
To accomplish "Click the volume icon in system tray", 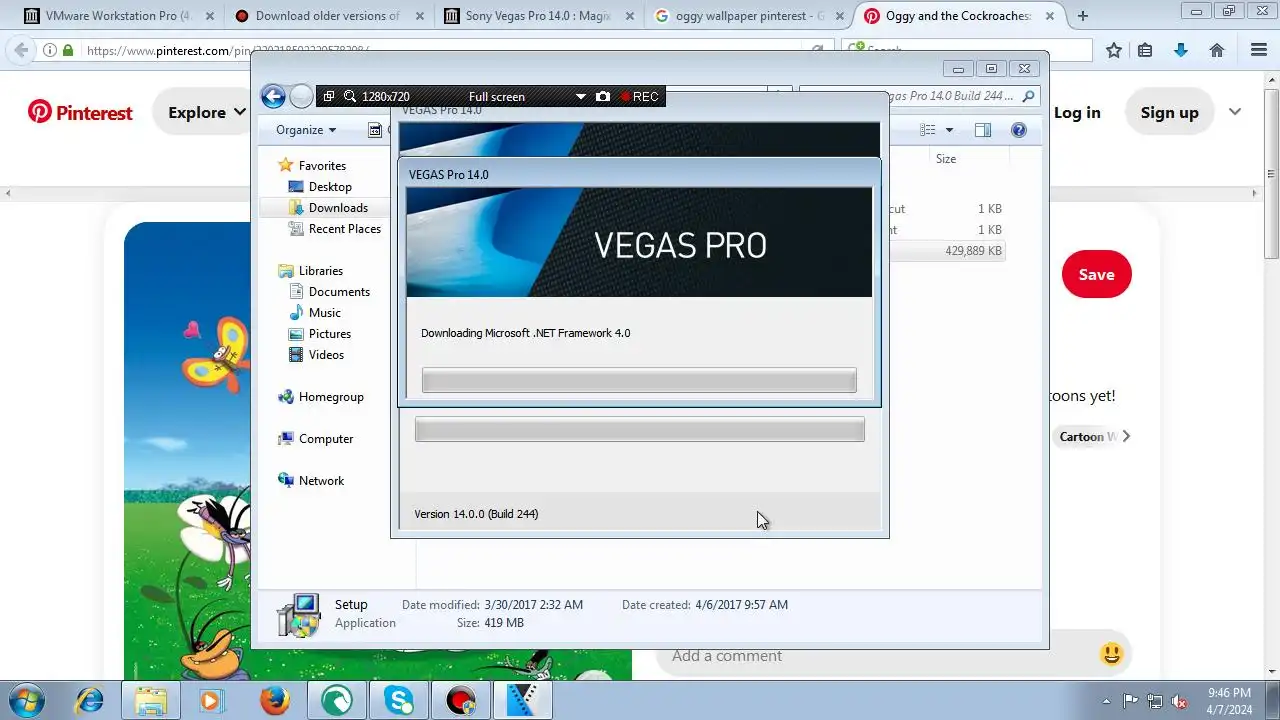I will (x=1179, y=701).
